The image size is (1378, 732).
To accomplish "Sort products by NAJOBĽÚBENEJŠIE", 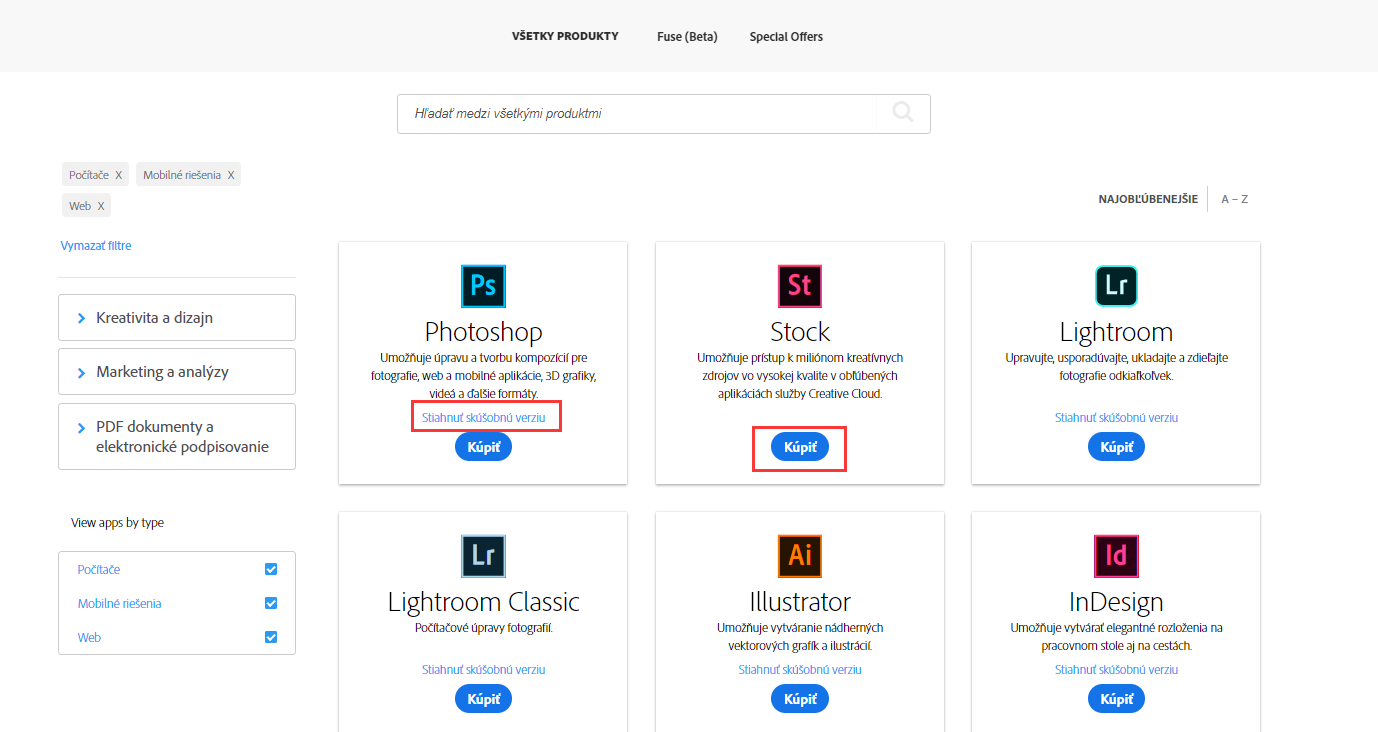I will 1148,199.
